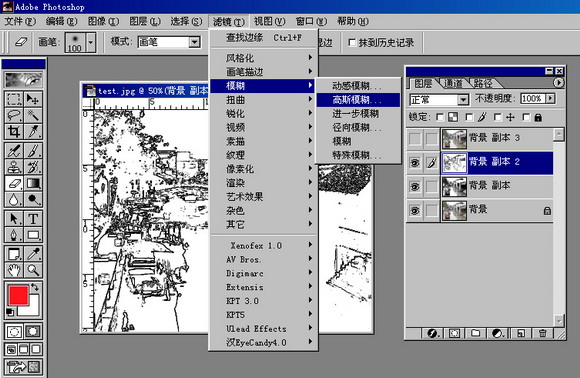Image resolution: width=580 pixels, height=378 pixels.
Task: Expand the 风格化 filter submenu
Action: (x=264, y=58)
